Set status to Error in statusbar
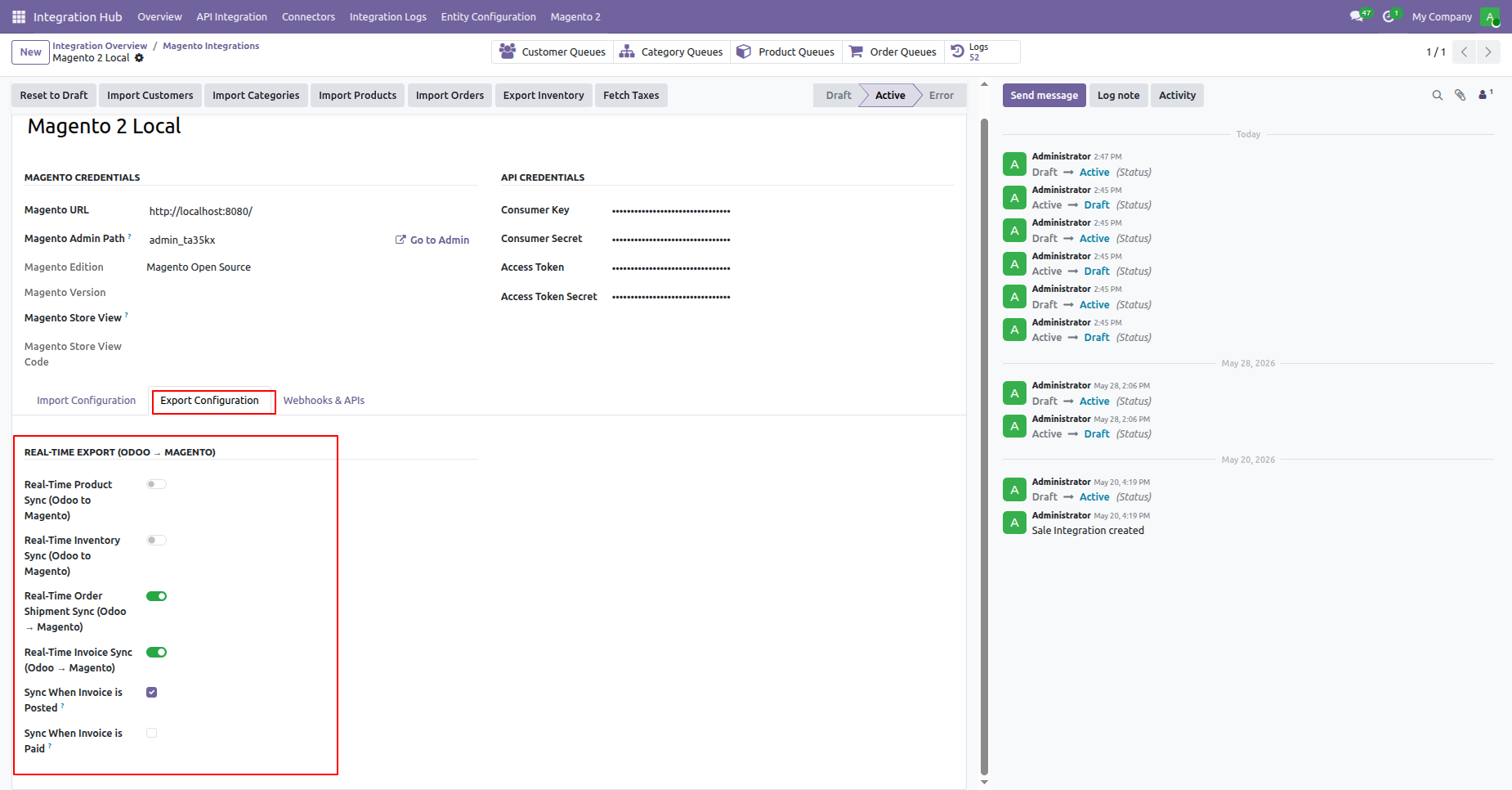Viewport: 1512px width, 790px height. (941, 95)
